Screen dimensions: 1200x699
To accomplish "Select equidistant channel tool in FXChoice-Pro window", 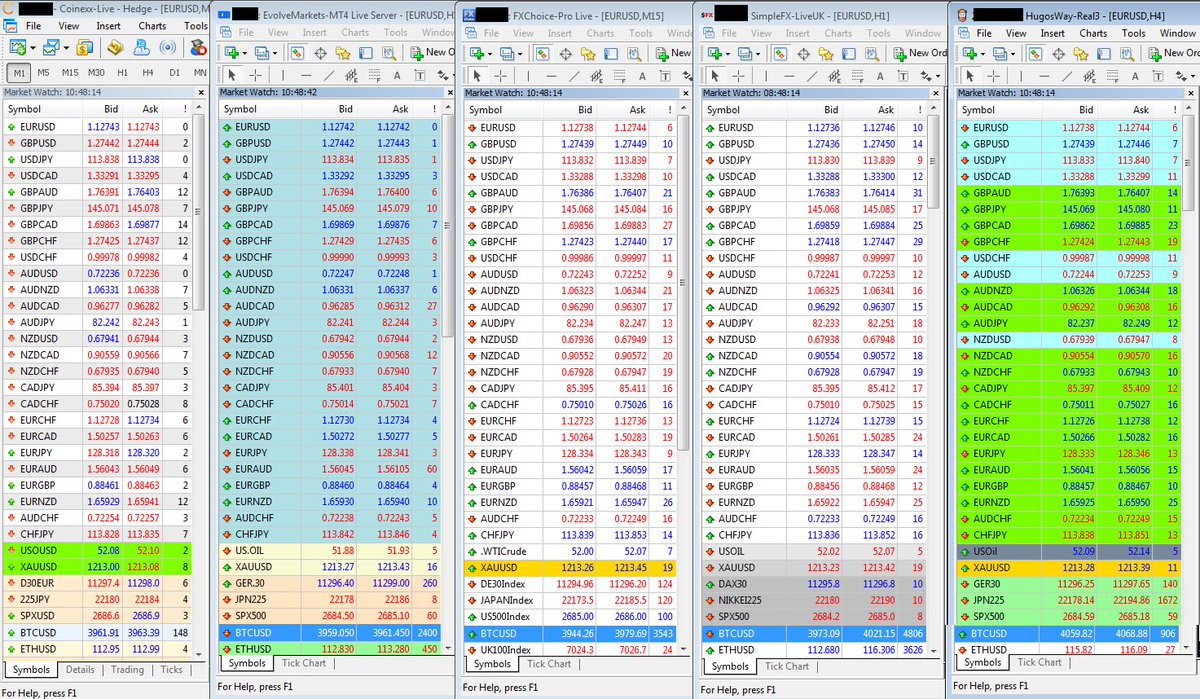I will click(597, 75).
